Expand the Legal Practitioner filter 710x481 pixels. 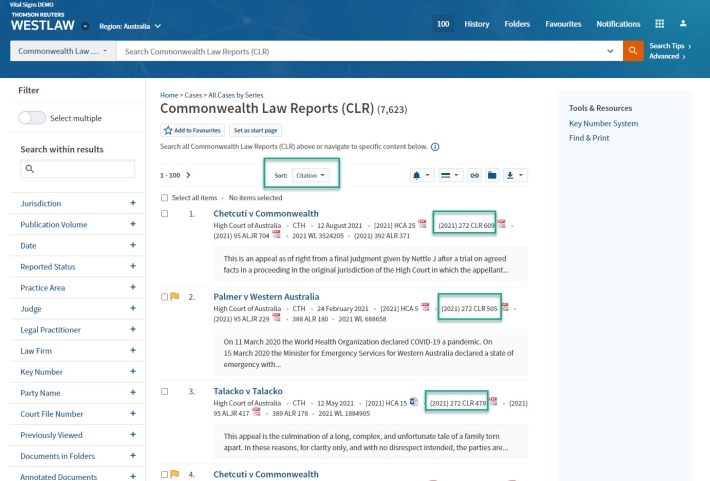133,329
